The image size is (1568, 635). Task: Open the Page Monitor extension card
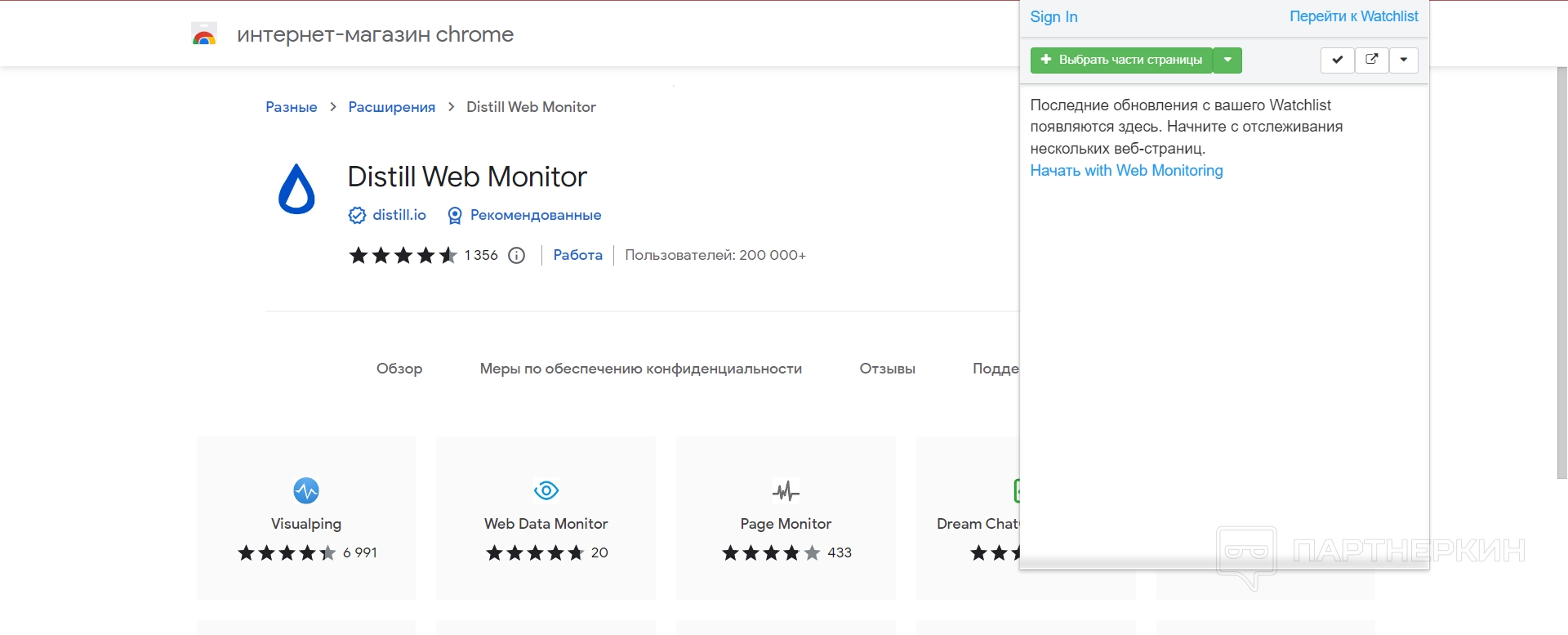[786, 518]
